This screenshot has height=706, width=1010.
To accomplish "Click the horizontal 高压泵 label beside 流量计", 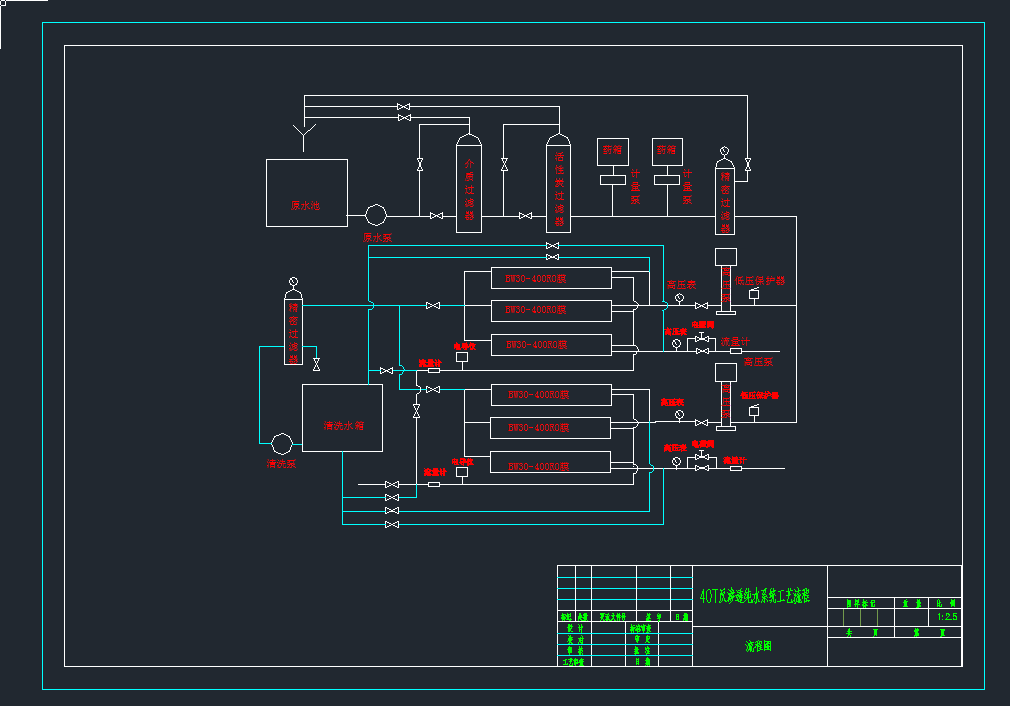I will click(x=758, y=362).
